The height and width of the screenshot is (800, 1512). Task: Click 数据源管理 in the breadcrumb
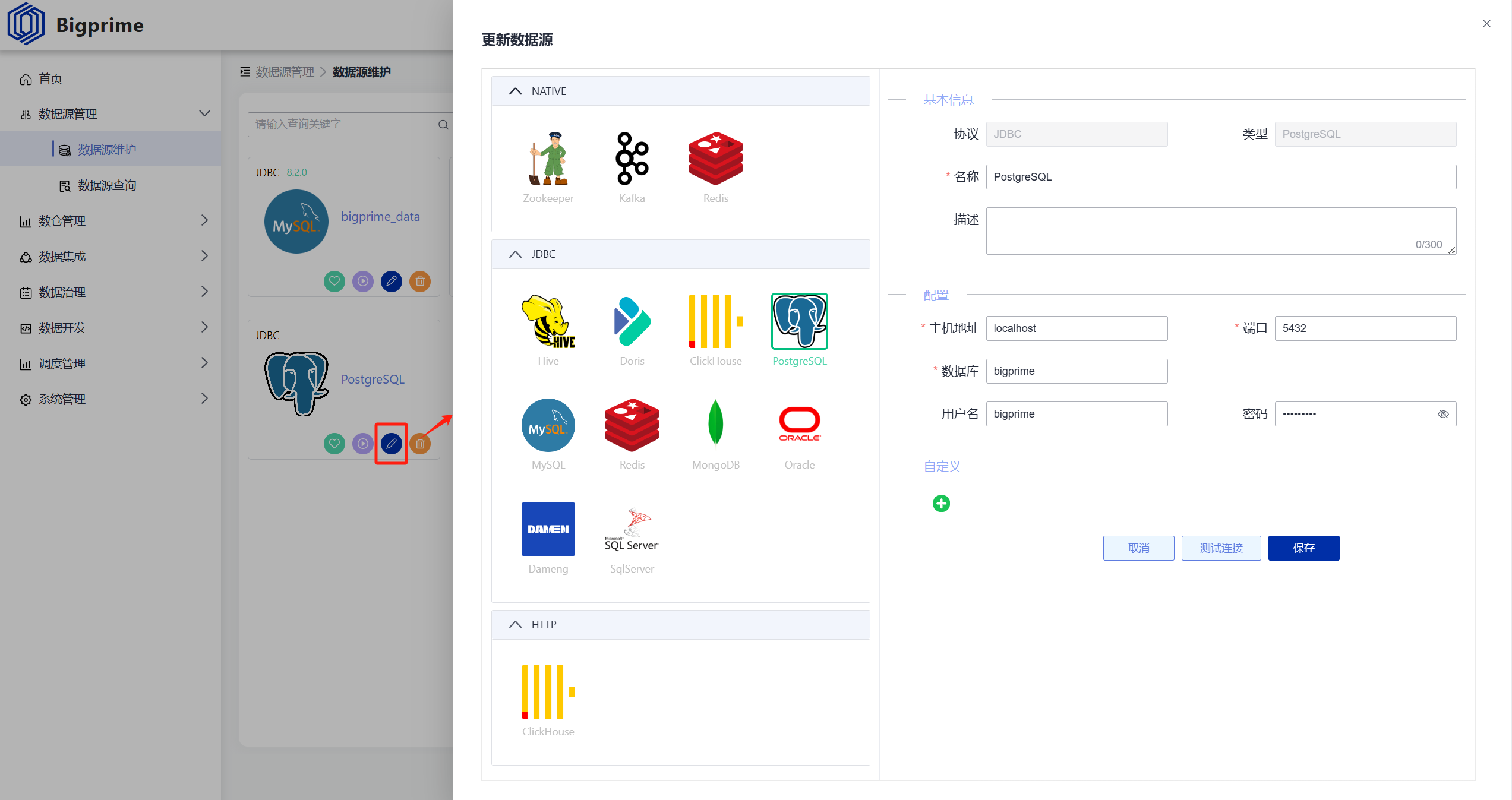coord(285,72)
